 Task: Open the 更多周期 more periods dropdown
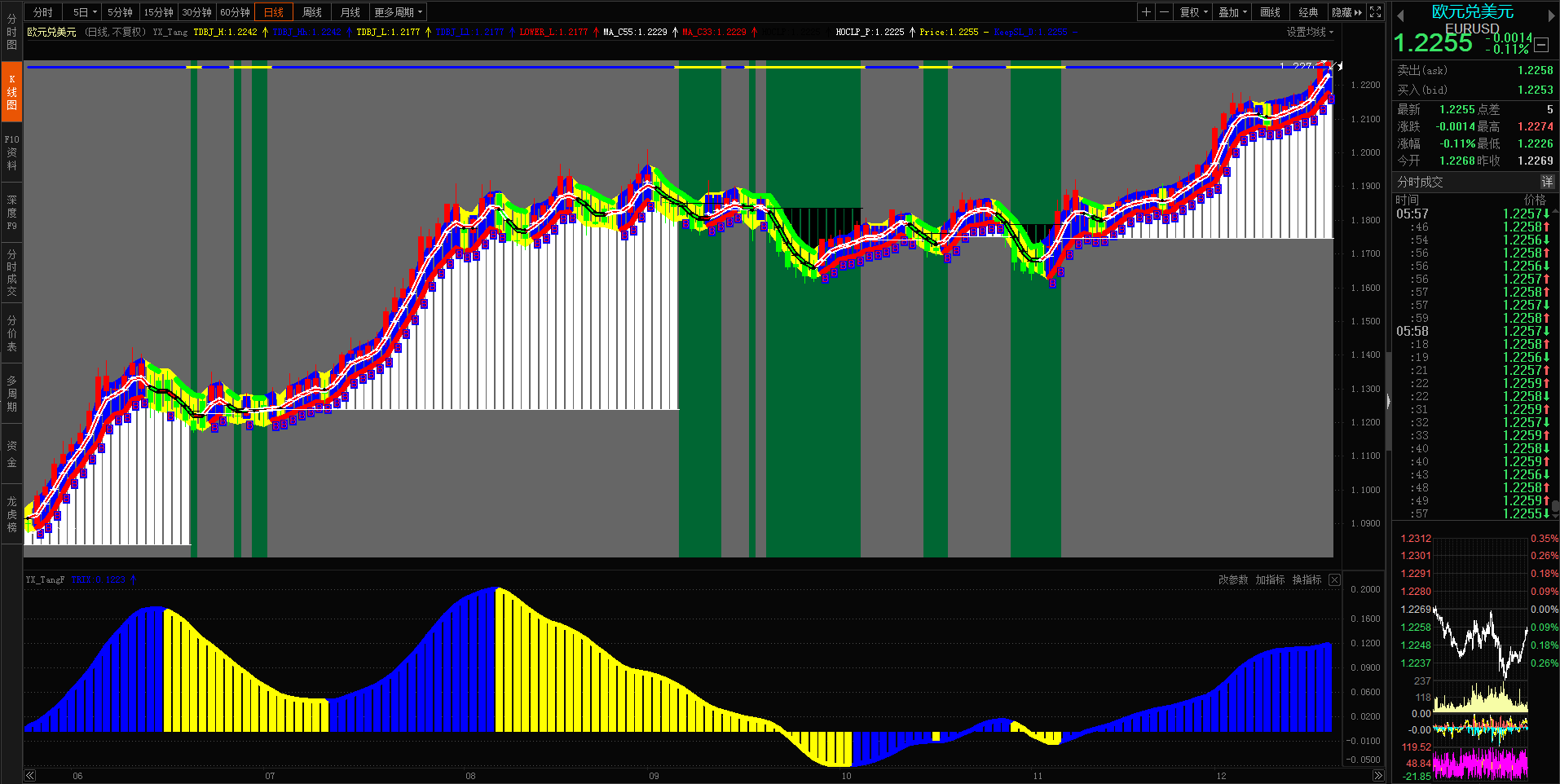click(398, 12)
